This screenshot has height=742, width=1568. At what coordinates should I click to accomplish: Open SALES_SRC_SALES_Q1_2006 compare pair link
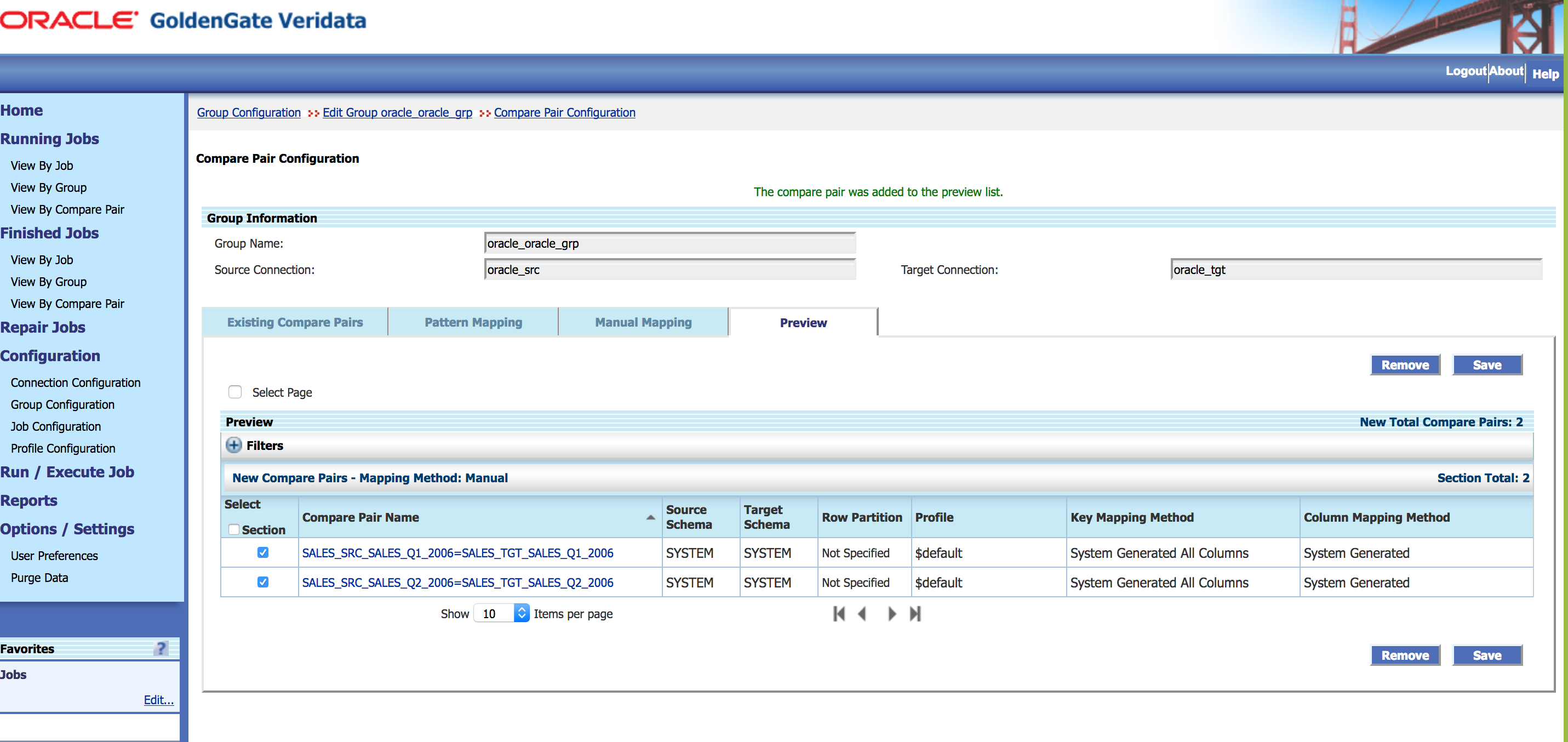pos(457,553)
